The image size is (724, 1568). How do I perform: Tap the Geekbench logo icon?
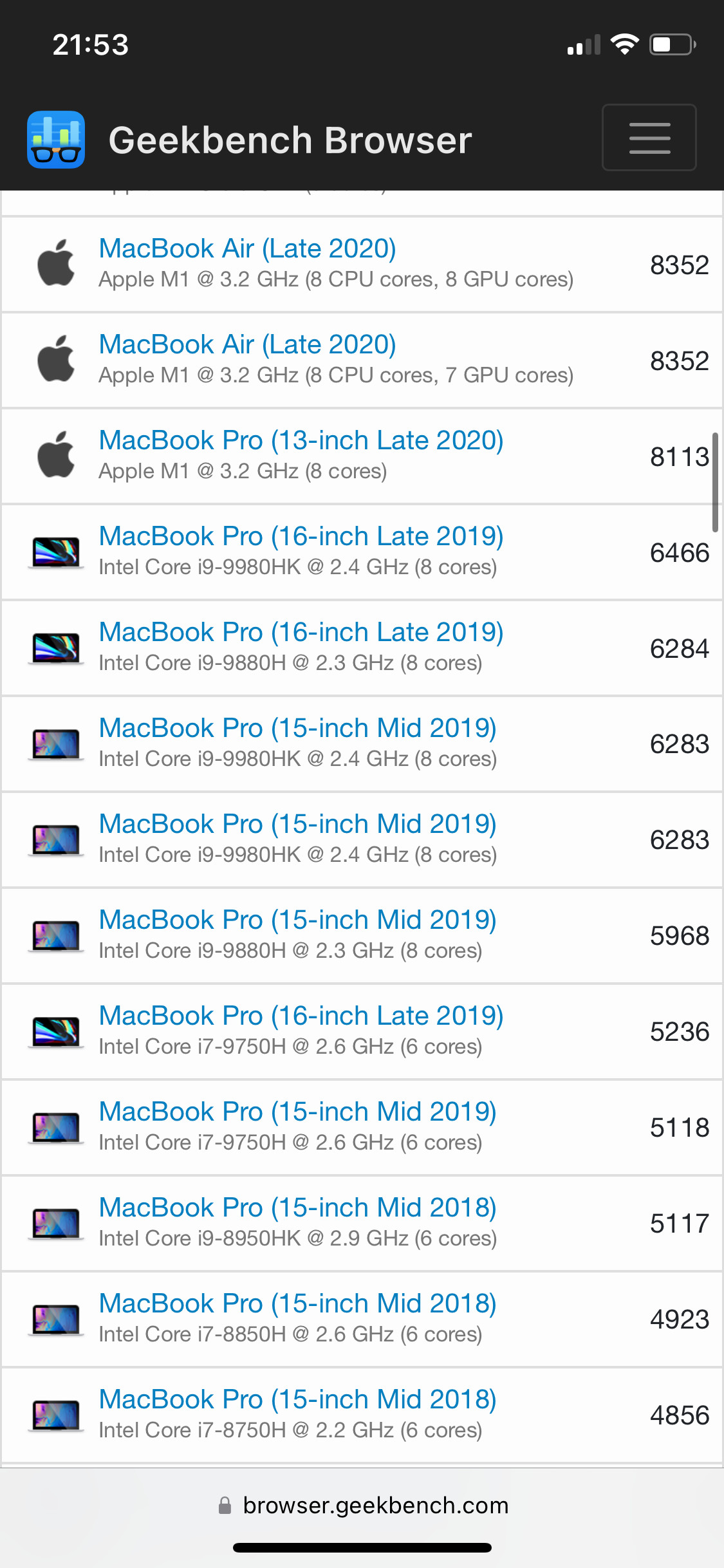click(x=56, y=140)
